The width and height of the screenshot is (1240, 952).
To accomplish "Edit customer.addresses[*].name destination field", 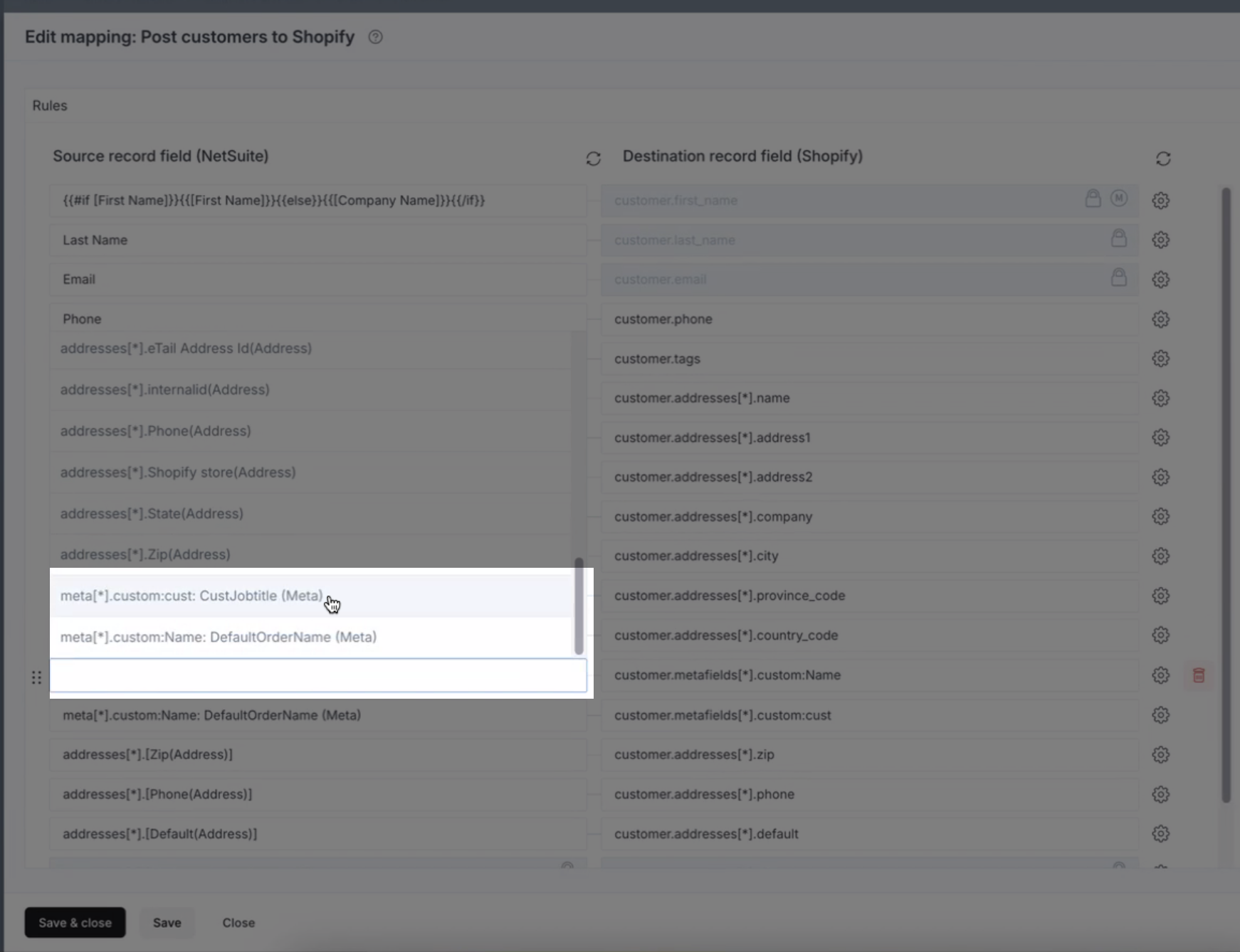I will tap(870, 398).
